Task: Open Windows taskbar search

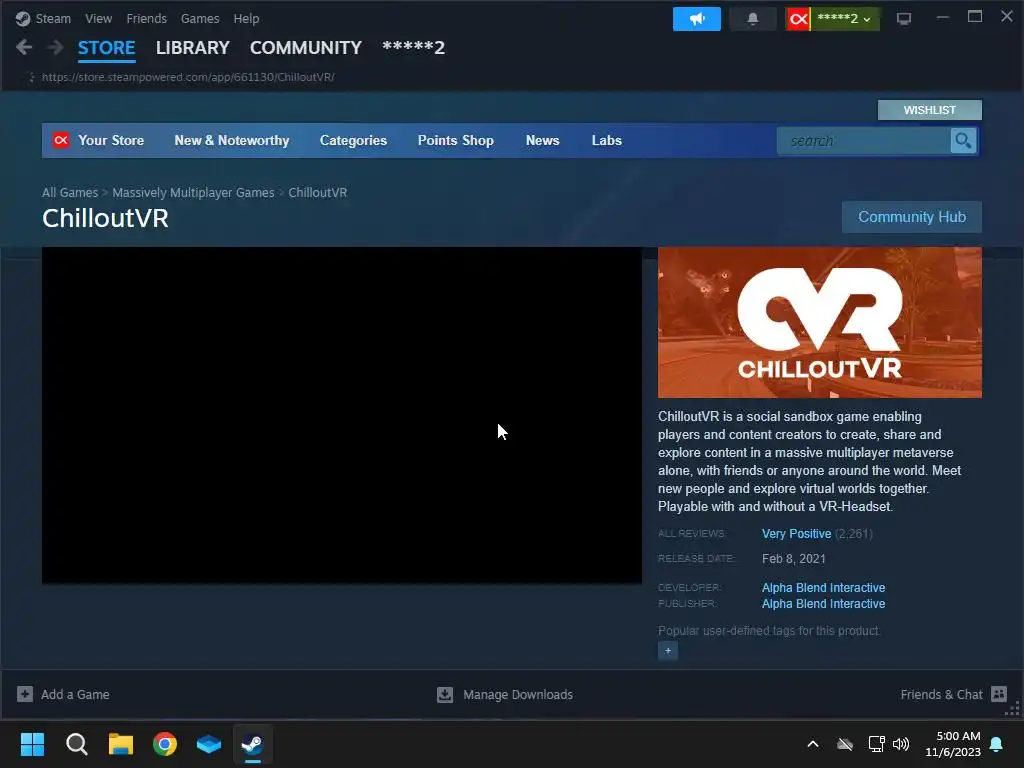Action: click(76, 744)
